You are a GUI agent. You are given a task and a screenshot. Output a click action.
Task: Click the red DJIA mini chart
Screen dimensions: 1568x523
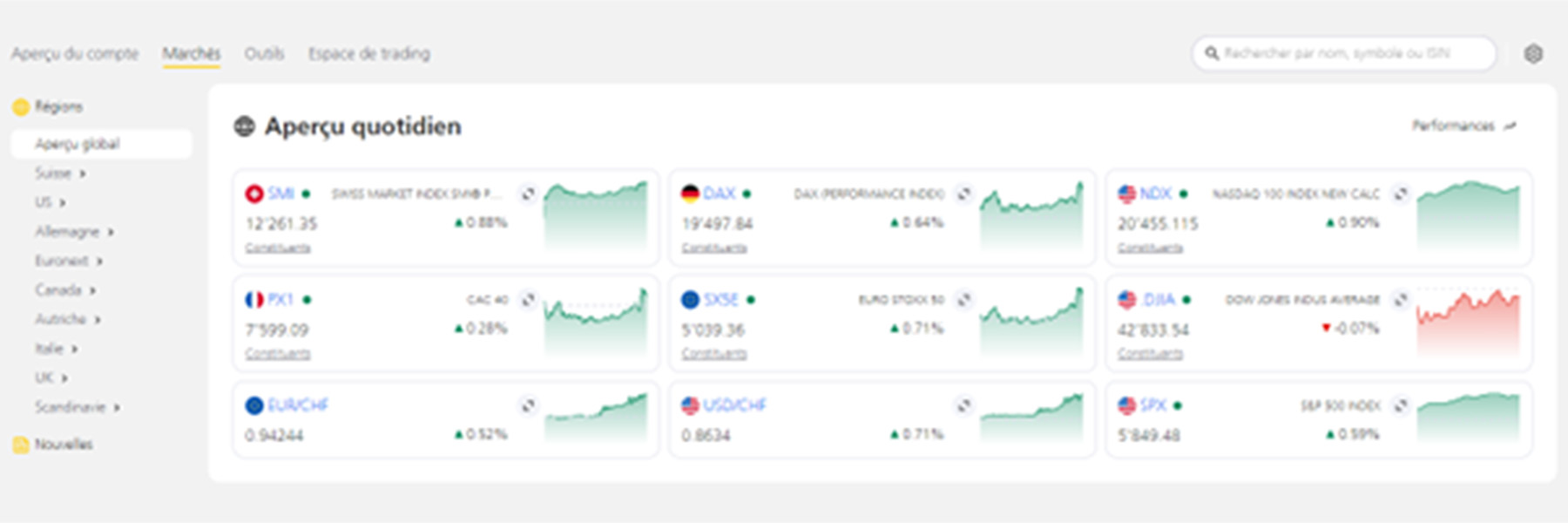click(1469, 323)
